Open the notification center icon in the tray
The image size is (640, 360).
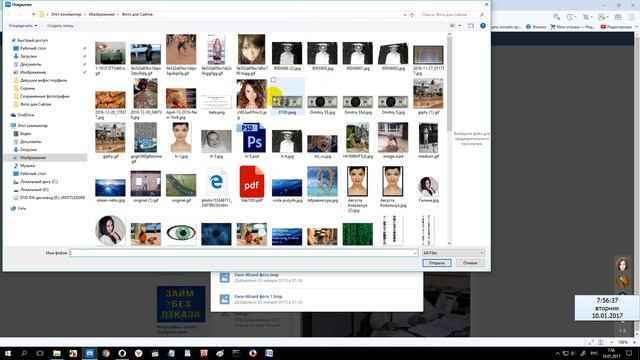pyautogui.click(x=629, y=353)
